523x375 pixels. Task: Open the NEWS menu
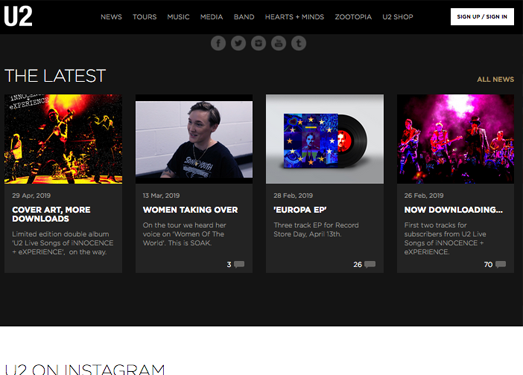[x=111, y=17]
